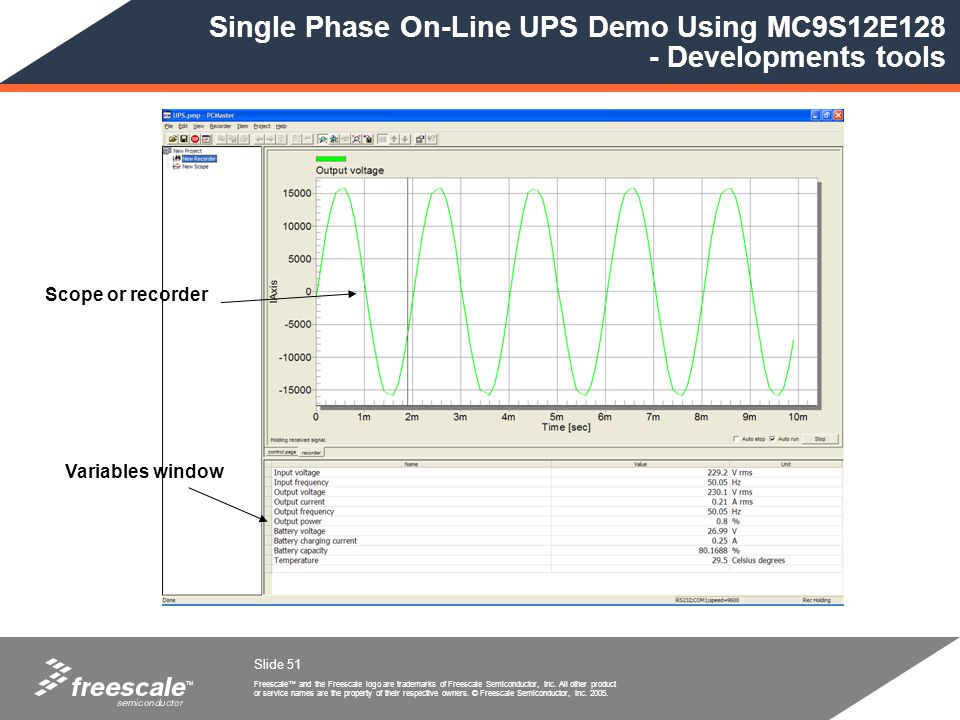Click the green Output voltage legend swatch

[331, 159]
